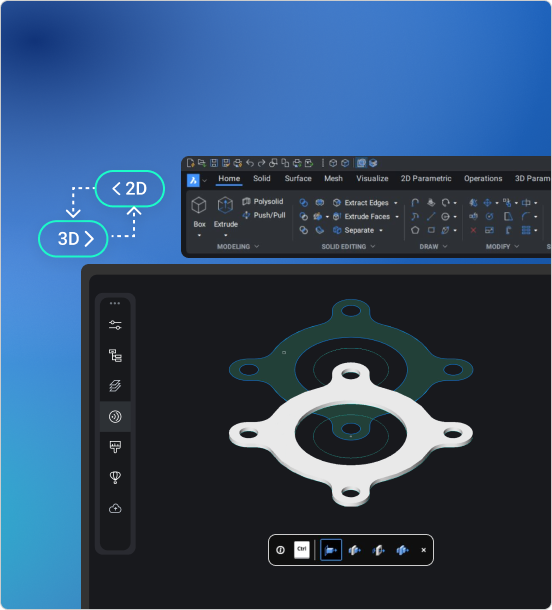552x610 pixels.
Task: Select the first highlighted extrude mode option
Action: pyautogui.click(x=331, y=550)
